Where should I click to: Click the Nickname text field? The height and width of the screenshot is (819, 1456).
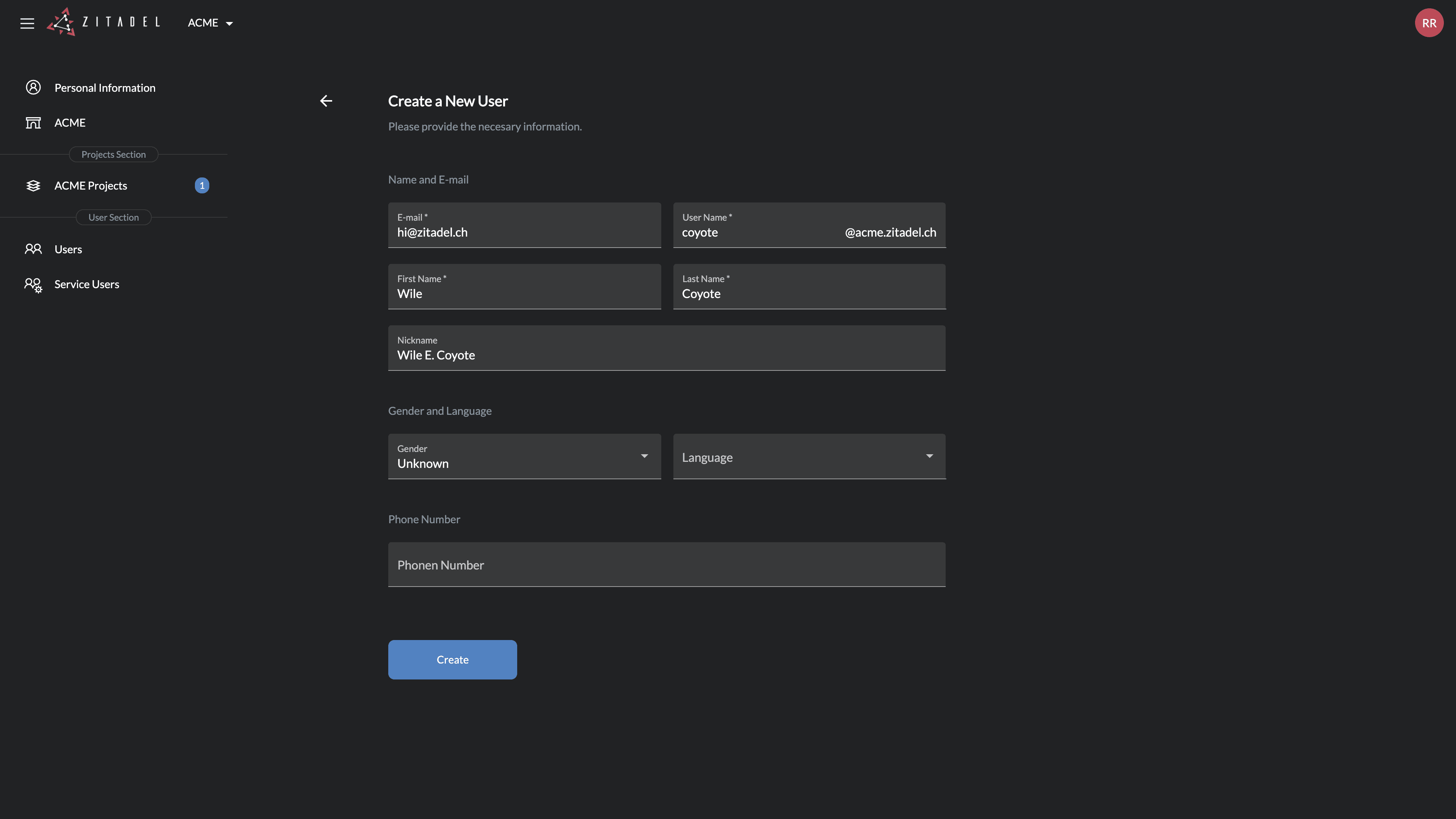tap(667, 355)
